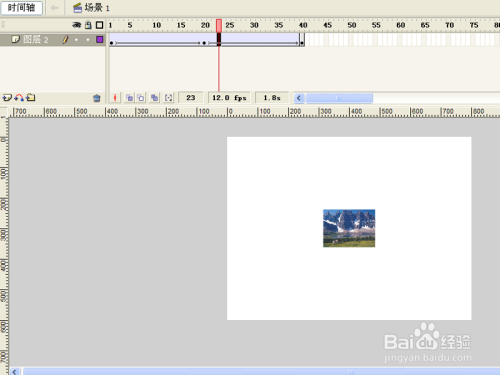
Task: Click the stage bottom horizontal scrollbar
Action: click(260, 372)
